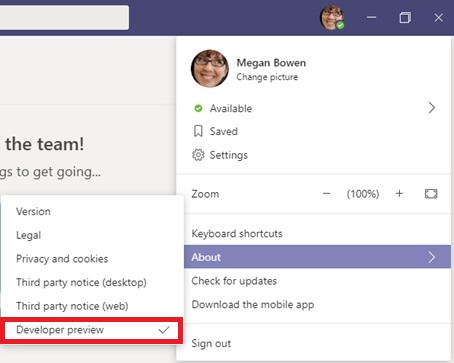Click the Change picture link
The image size is (454, 363).
coord(267,77)
